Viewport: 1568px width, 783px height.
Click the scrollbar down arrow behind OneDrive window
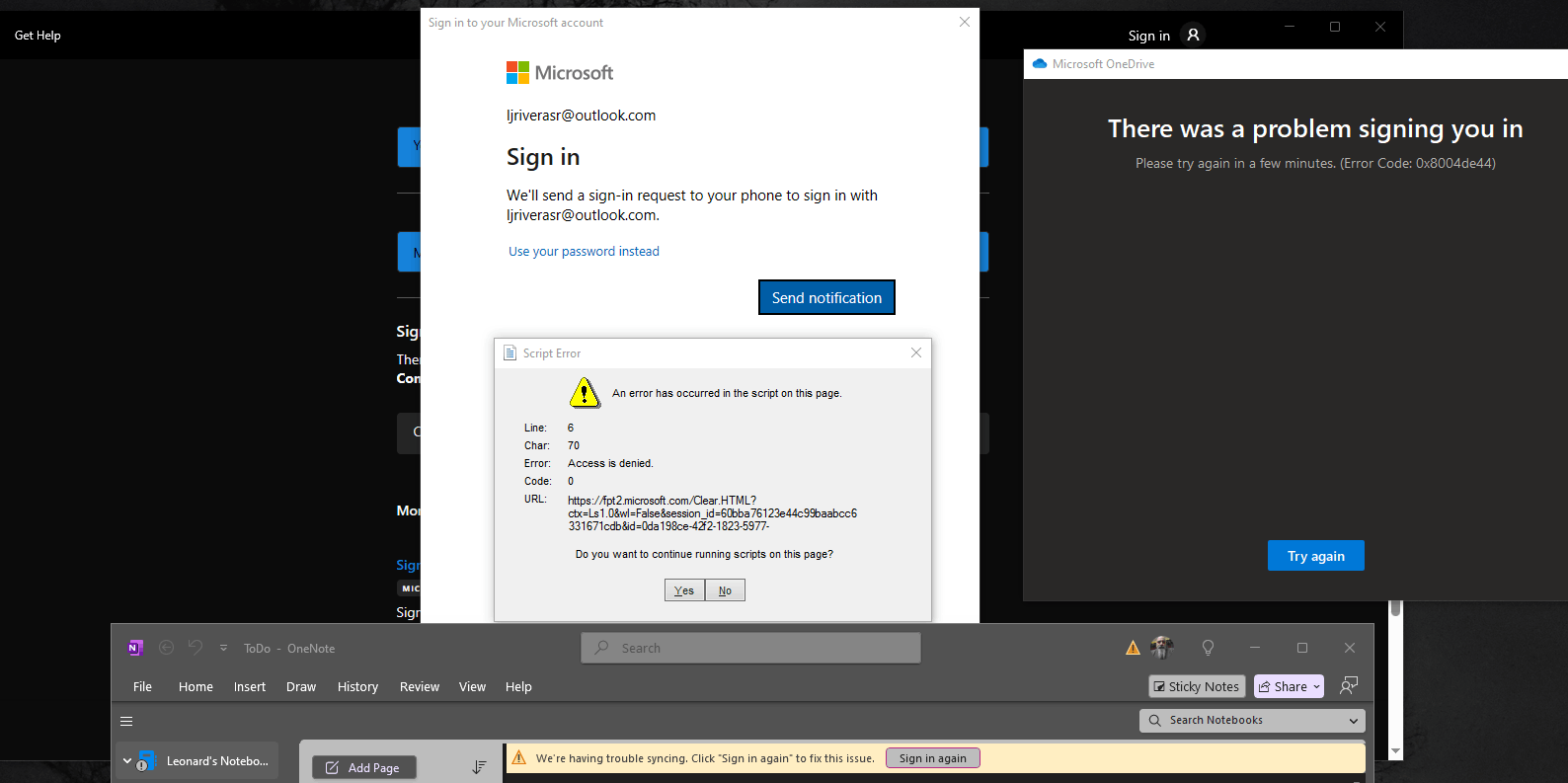1396,751
